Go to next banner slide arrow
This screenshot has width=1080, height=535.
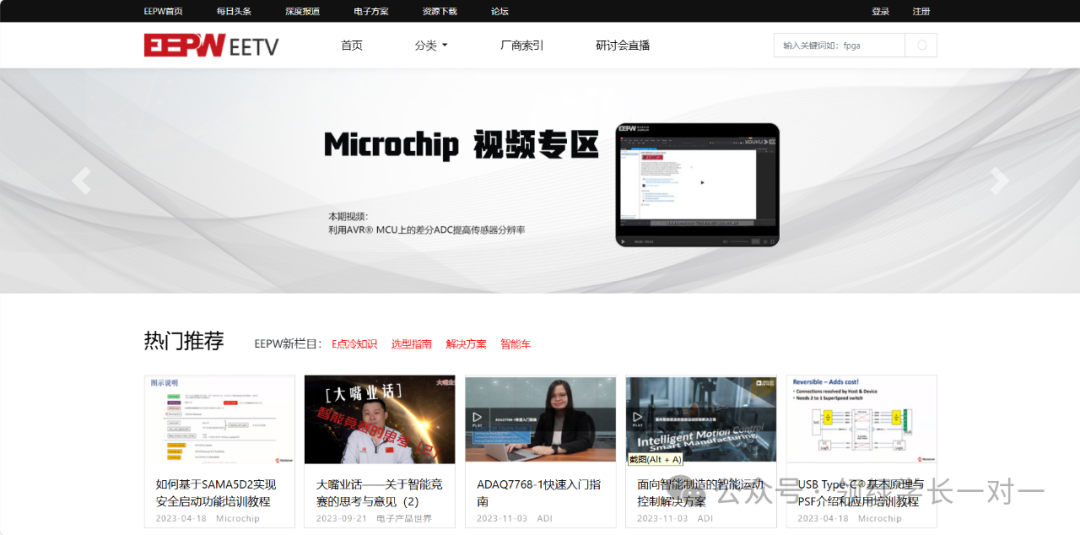point(999,180)
